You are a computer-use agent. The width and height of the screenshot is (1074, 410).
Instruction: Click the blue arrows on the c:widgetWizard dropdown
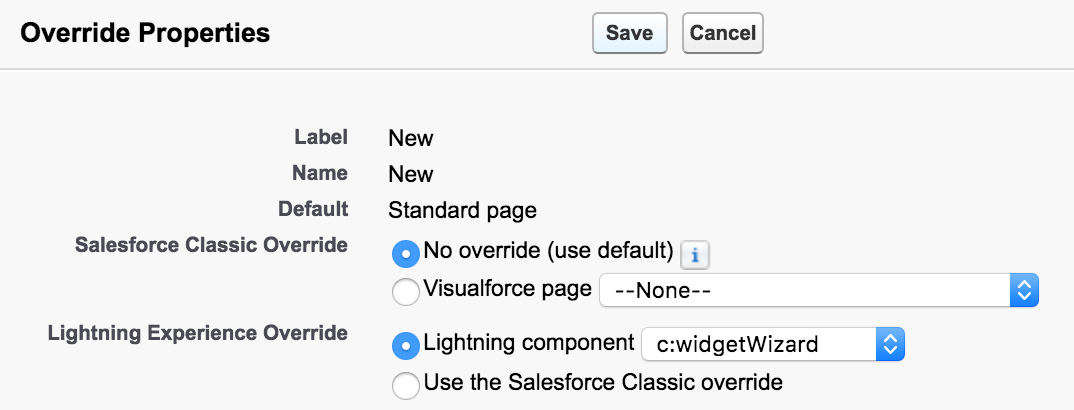click(890, 345)
